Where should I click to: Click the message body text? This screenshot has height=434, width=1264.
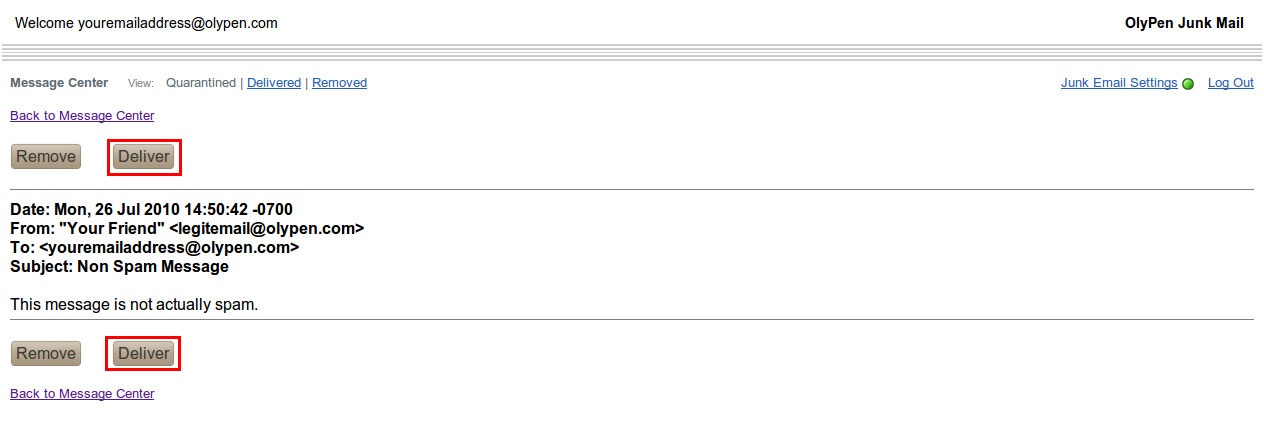coord(134,304)
